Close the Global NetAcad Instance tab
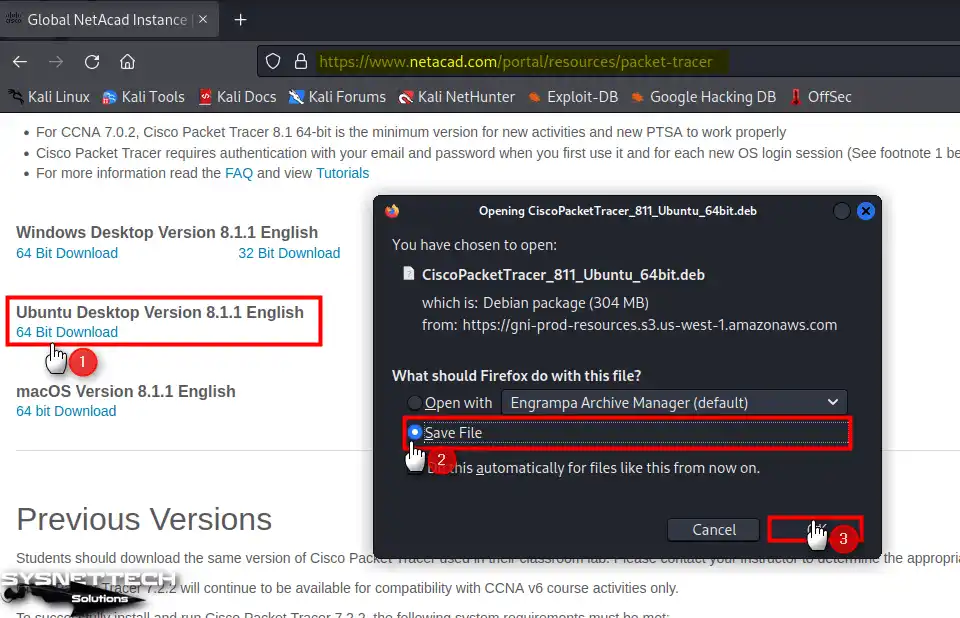This screenshot has height=618, width=960. 203,20
